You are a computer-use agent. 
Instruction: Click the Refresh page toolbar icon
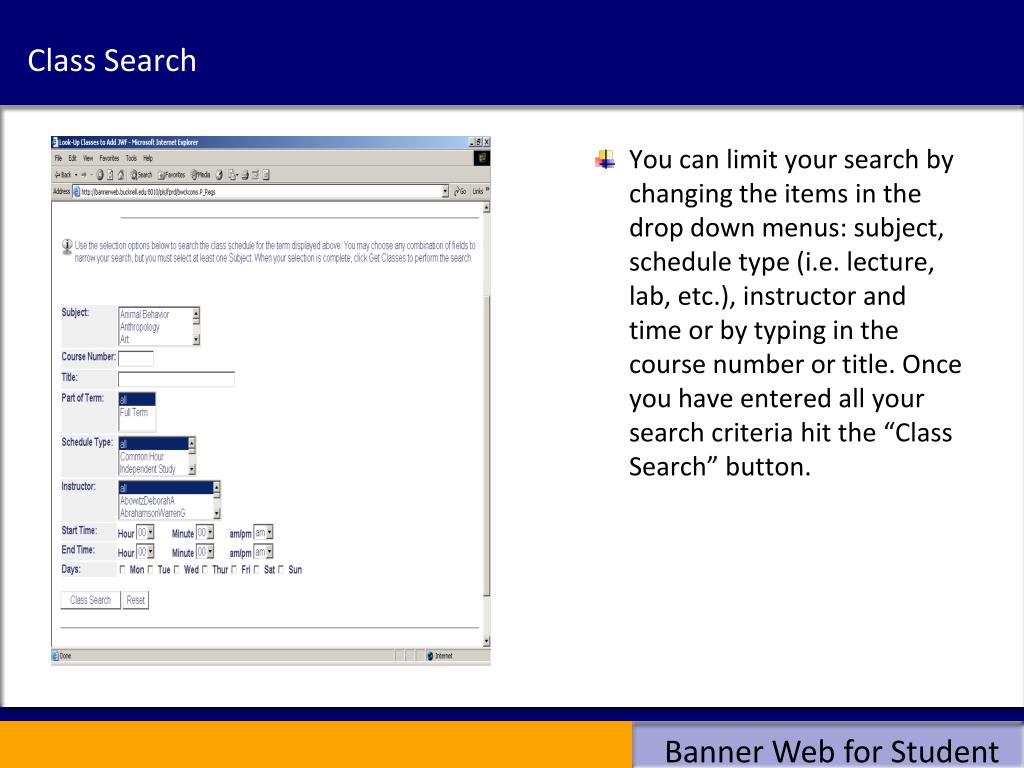[110, 174]
